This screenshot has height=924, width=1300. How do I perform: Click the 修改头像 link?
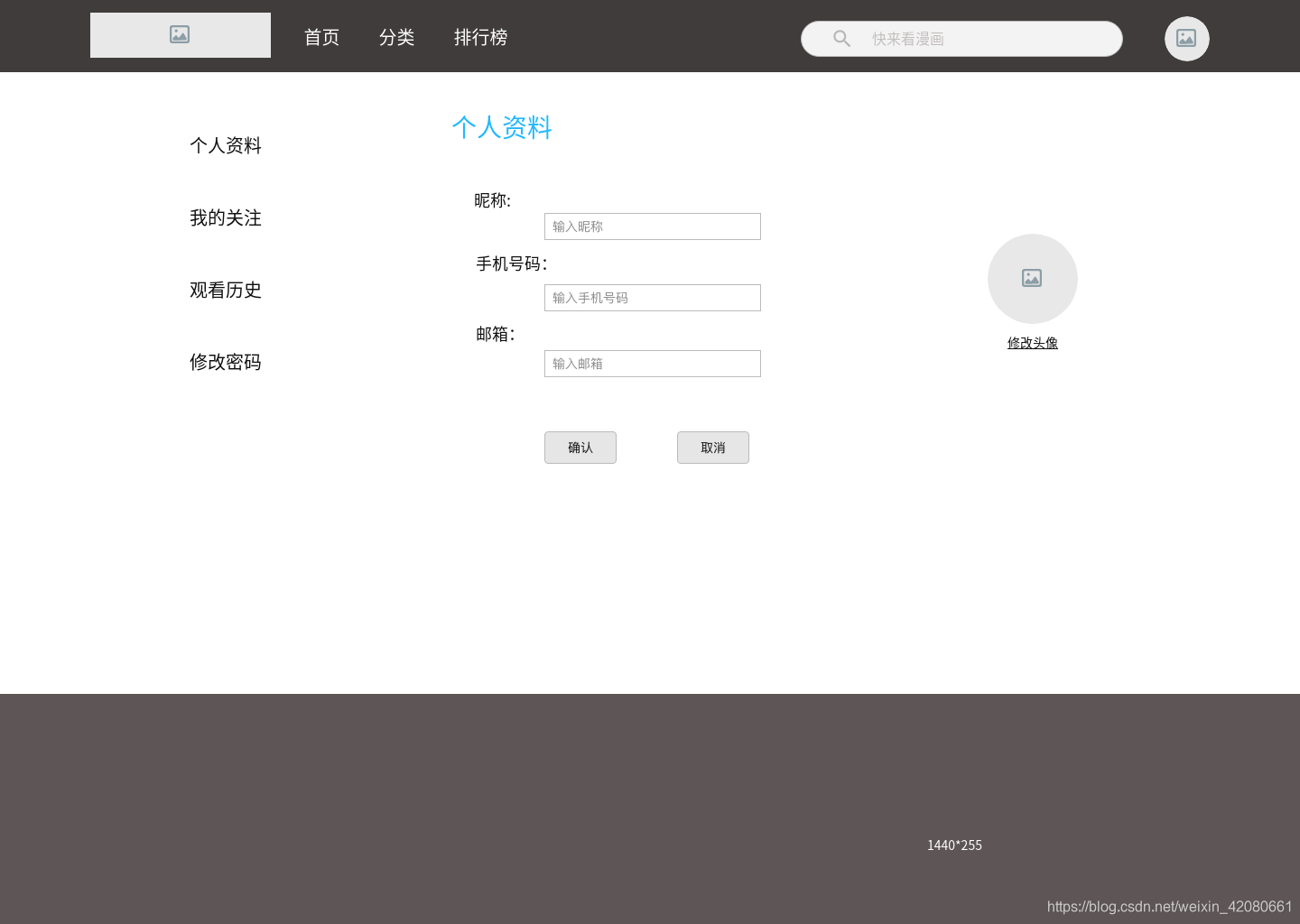pyautogui.click(x=1033, y=343)
